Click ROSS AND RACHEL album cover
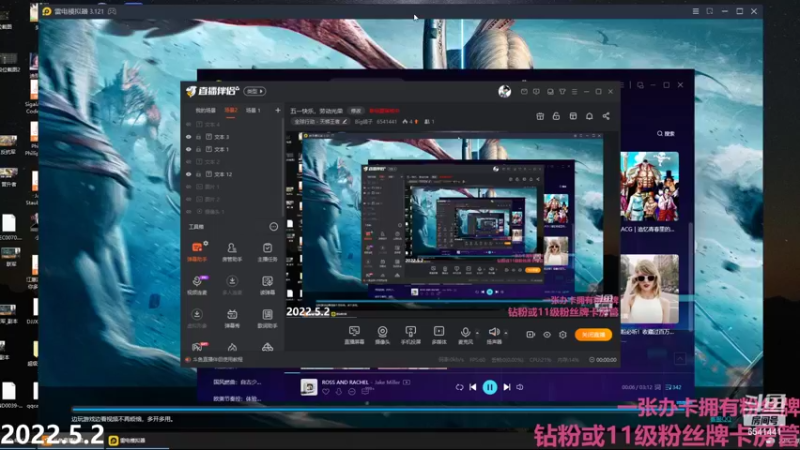 tap(309, 387)
